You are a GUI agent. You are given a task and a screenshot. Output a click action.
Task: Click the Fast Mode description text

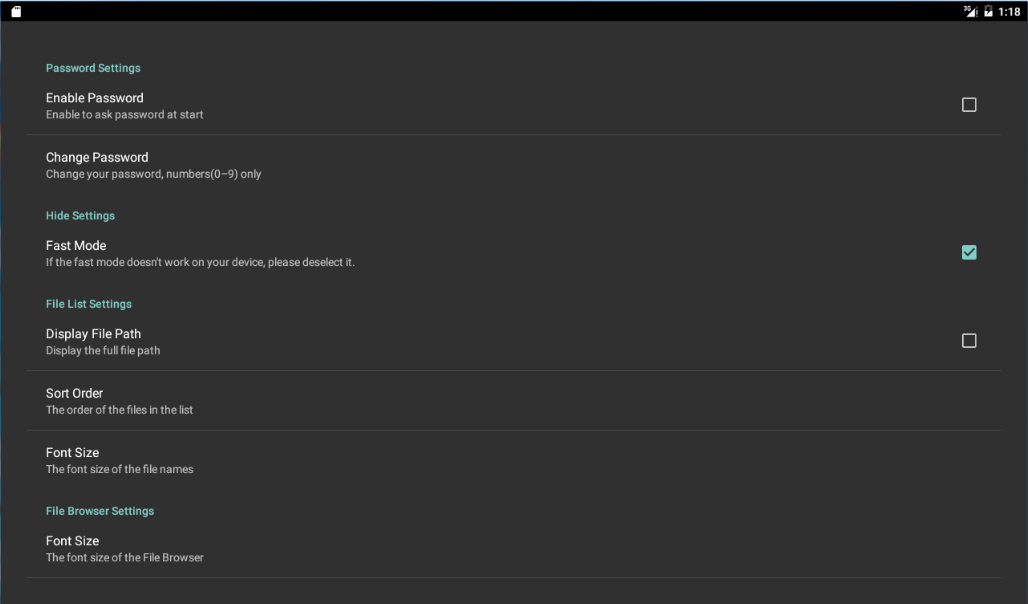tap(200, 262)
